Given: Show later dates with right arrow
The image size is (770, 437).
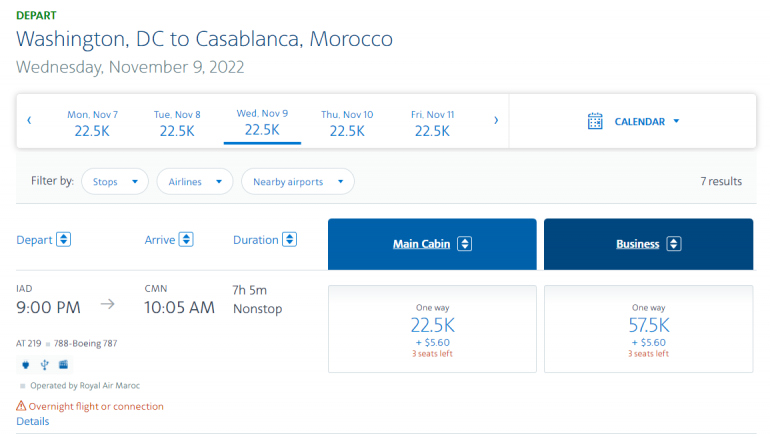Looking at the screenshot, I should coord(496,121).
